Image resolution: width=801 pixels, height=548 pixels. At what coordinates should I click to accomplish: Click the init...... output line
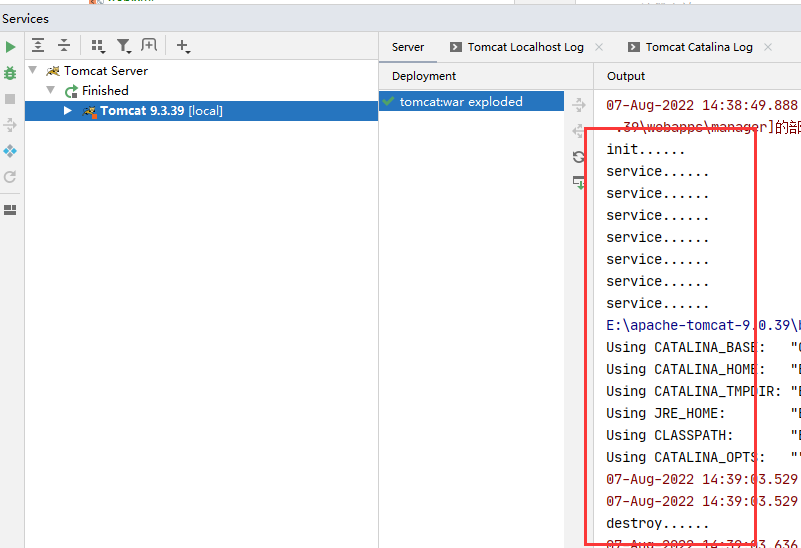[645, 150]
